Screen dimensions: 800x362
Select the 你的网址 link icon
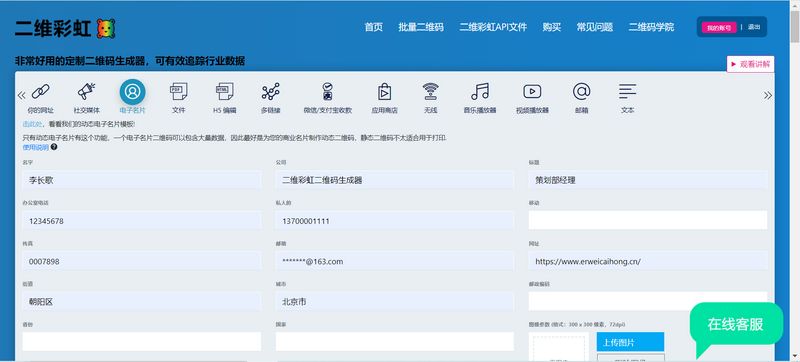coord(40,92)
